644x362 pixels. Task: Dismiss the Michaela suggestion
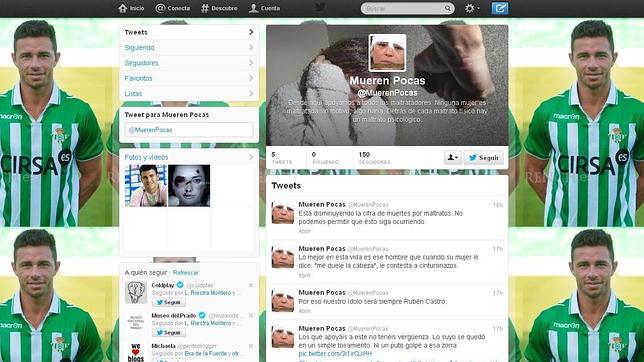pyautogui.click(x=251, y=346)
